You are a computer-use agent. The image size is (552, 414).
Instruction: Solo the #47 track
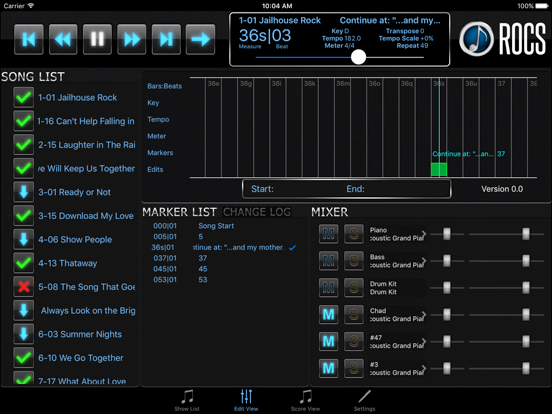[354, 341]
